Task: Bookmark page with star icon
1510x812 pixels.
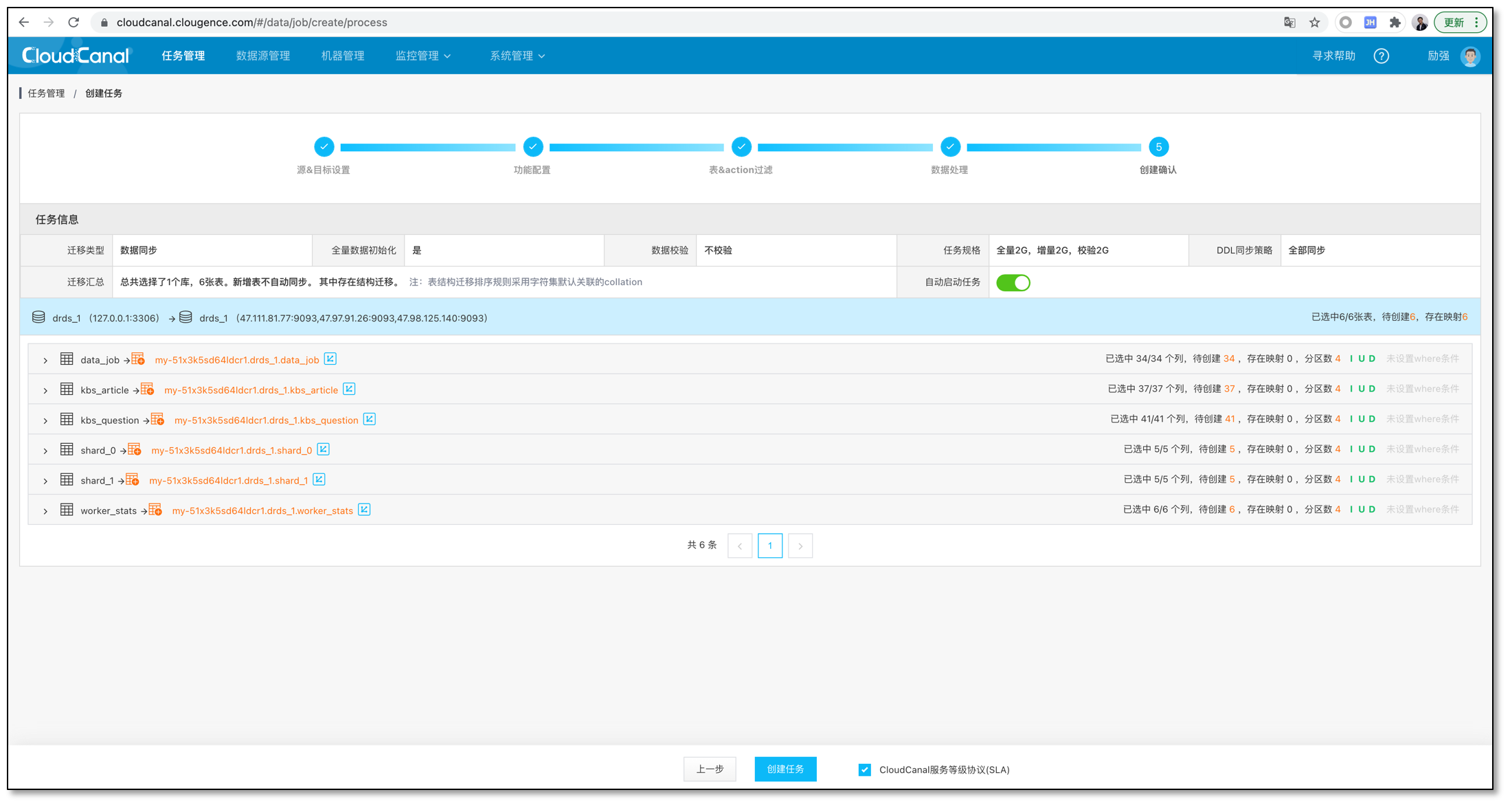Action: coord(1315,23)
